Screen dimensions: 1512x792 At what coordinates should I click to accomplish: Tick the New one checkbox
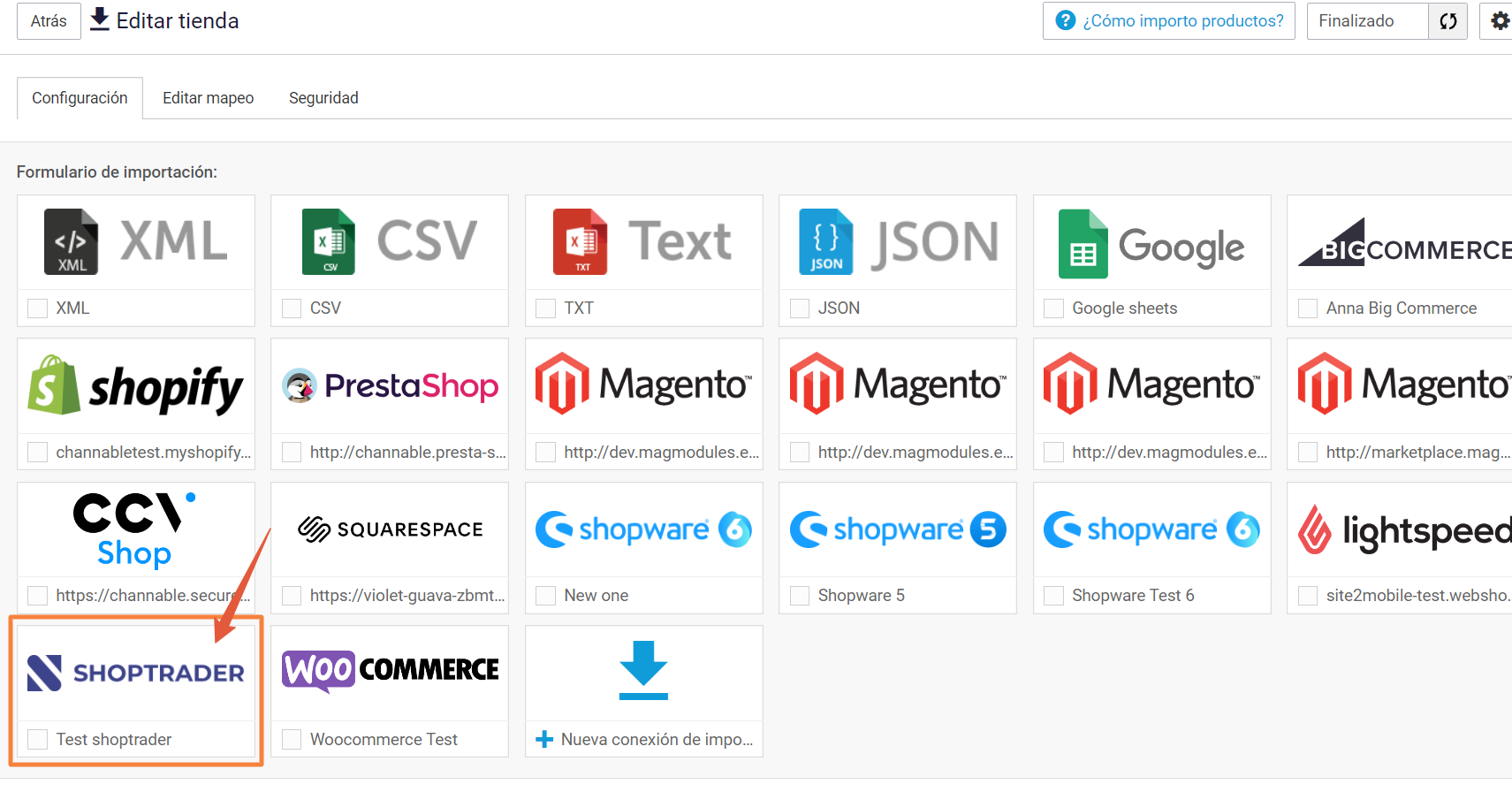(546, 596)
